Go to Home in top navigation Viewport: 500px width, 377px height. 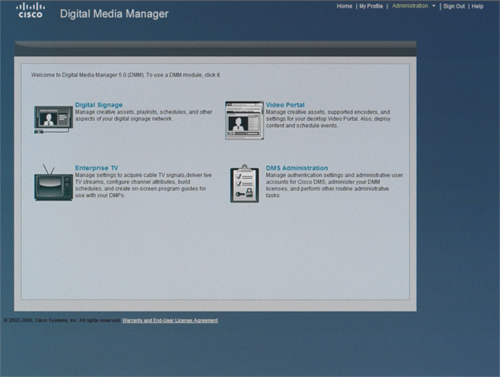344,6
